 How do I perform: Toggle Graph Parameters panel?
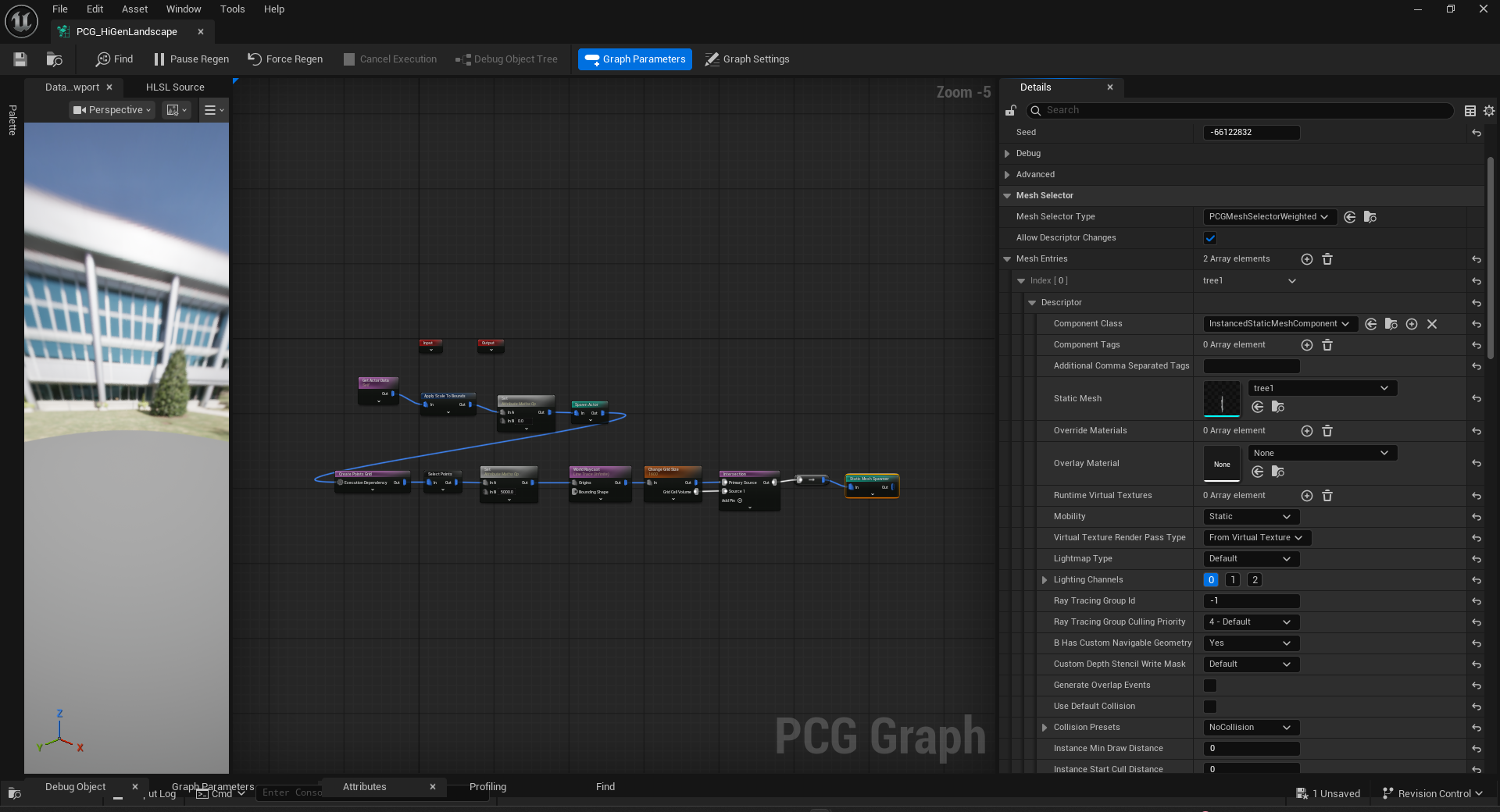(x=634, y=59)
